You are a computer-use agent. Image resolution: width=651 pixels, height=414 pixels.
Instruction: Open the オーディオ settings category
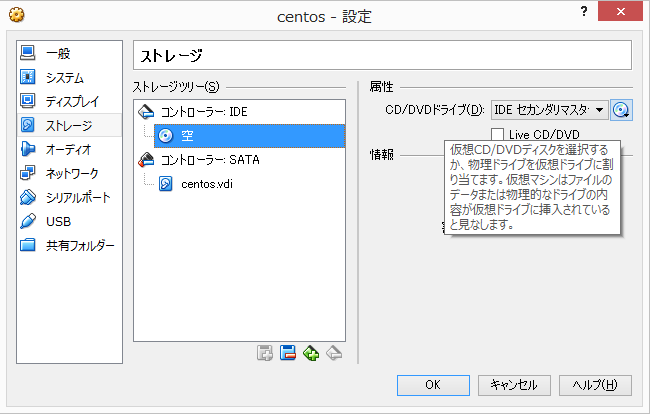point(69,149)
